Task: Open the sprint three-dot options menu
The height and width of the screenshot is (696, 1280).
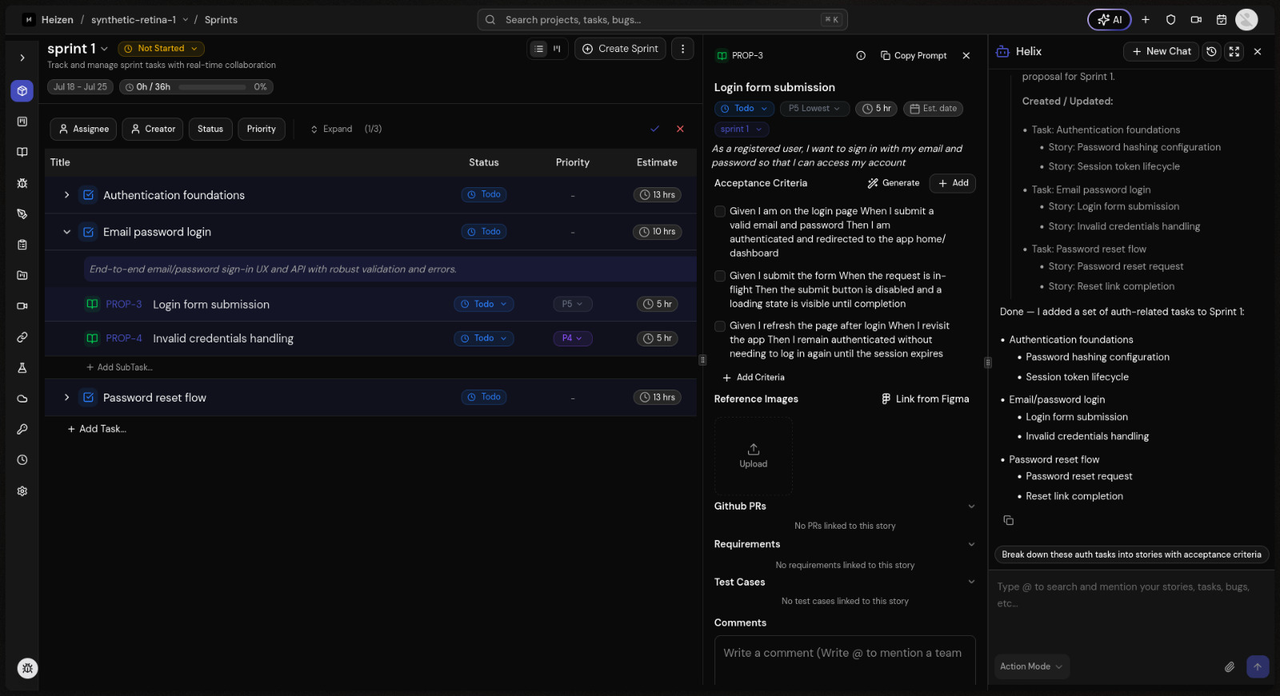Action: point(683,48)
